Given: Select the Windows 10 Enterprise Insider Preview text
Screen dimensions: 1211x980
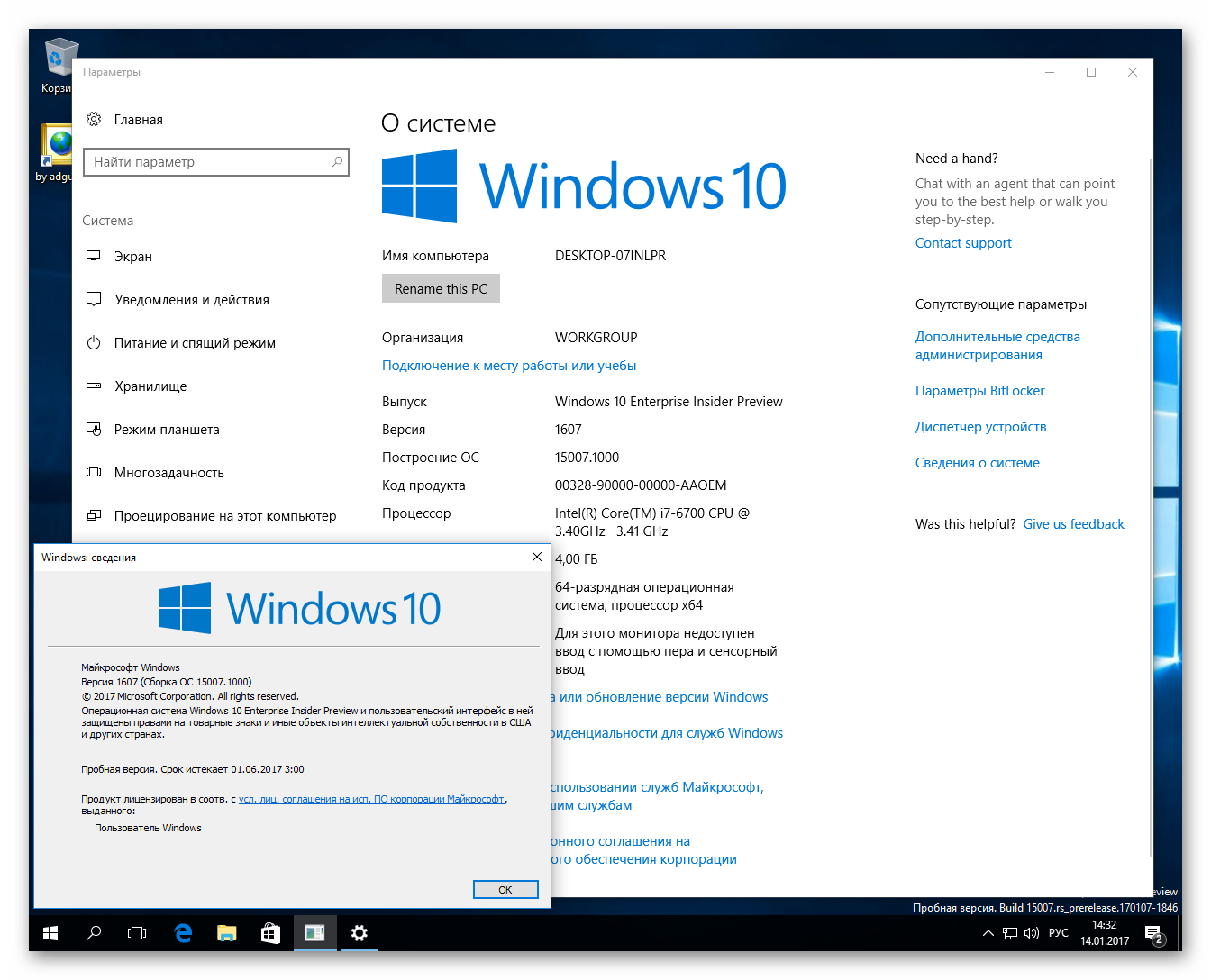Looking at the screenshot, I should pyautogui.click(x=669, y=402).
